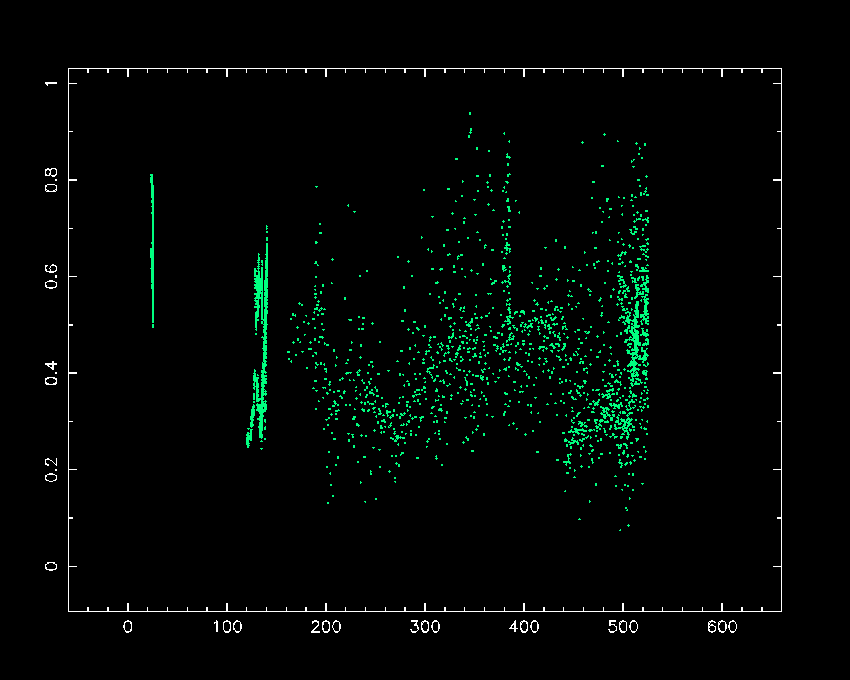Click the x-axis label 400
The width and height of the screenshot is (850, 680).
524,627
